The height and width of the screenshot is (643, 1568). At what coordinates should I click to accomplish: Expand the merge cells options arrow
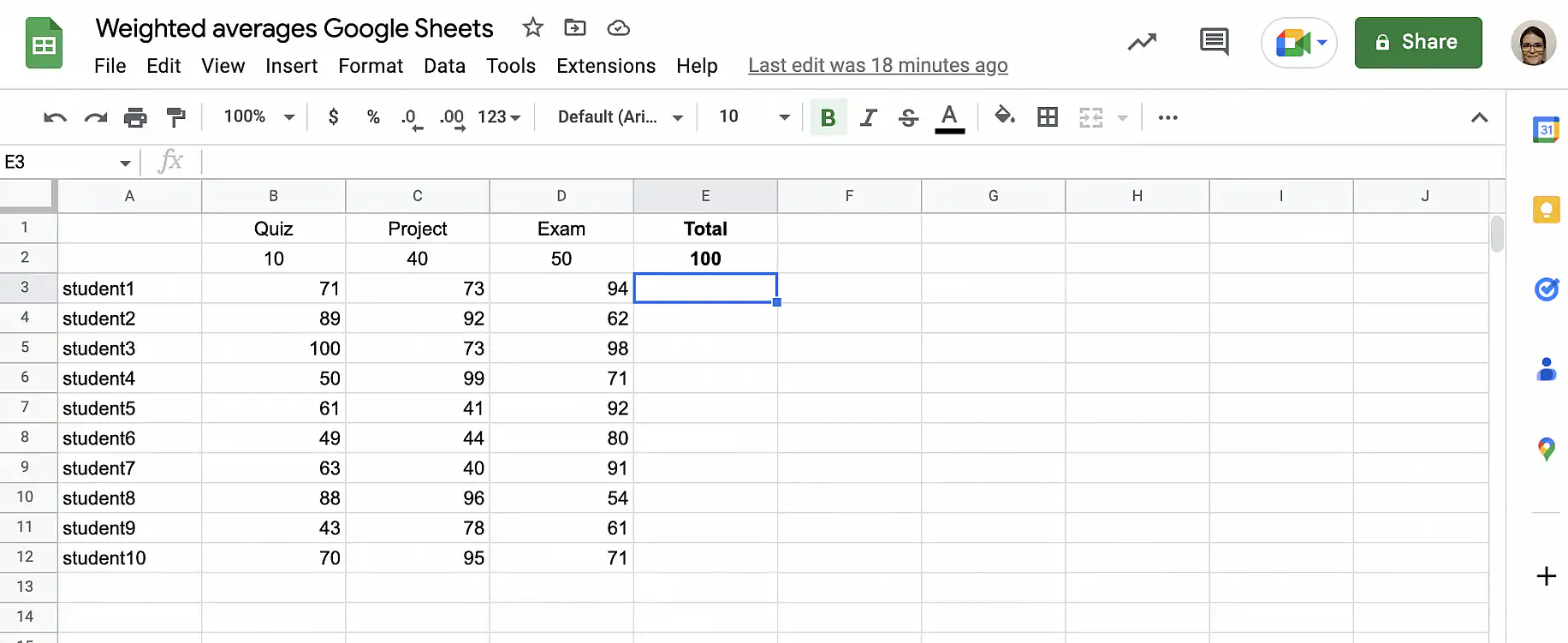click(1122, 117)
